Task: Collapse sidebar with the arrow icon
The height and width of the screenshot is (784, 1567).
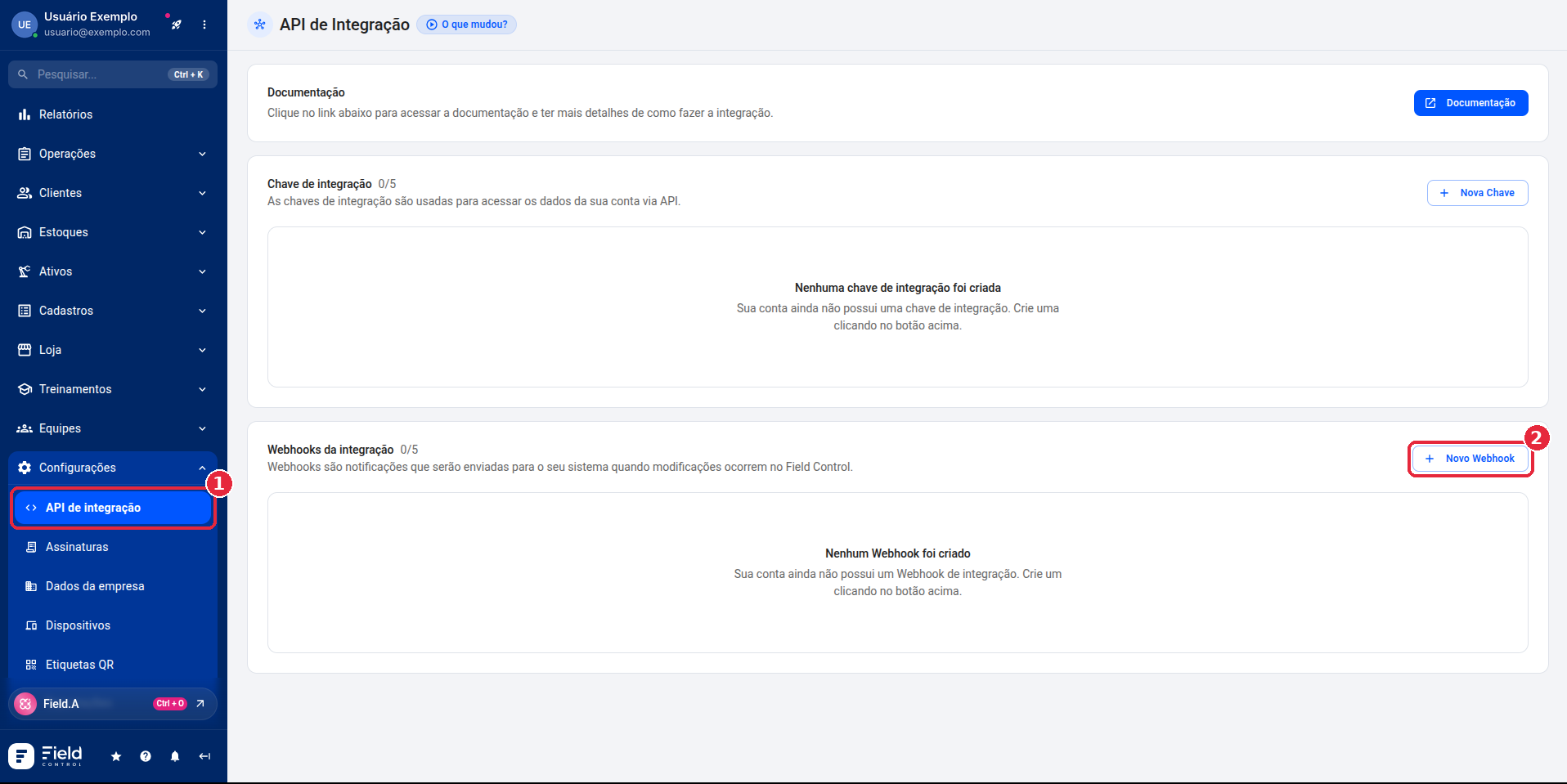Action: [x=204, y=756]
